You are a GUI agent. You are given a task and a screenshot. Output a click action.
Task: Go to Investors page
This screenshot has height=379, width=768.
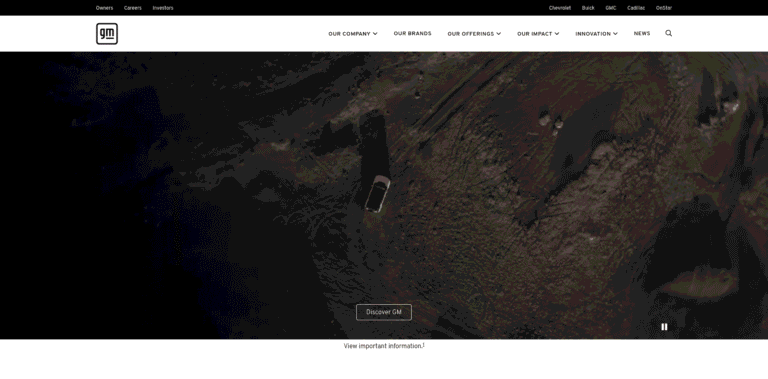tap(163, 8)
